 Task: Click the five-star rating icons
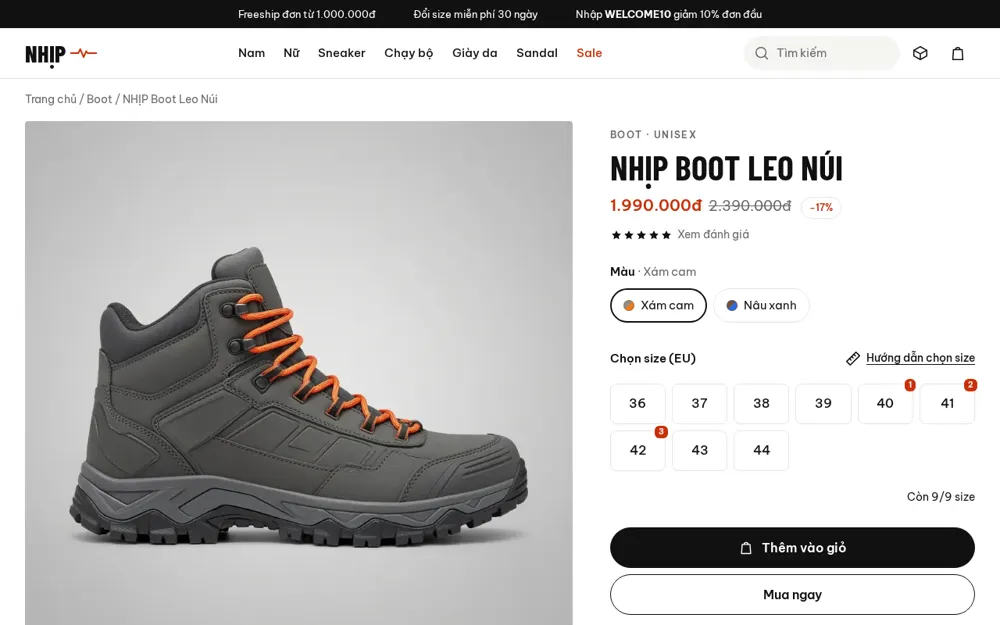coord(641,235)
